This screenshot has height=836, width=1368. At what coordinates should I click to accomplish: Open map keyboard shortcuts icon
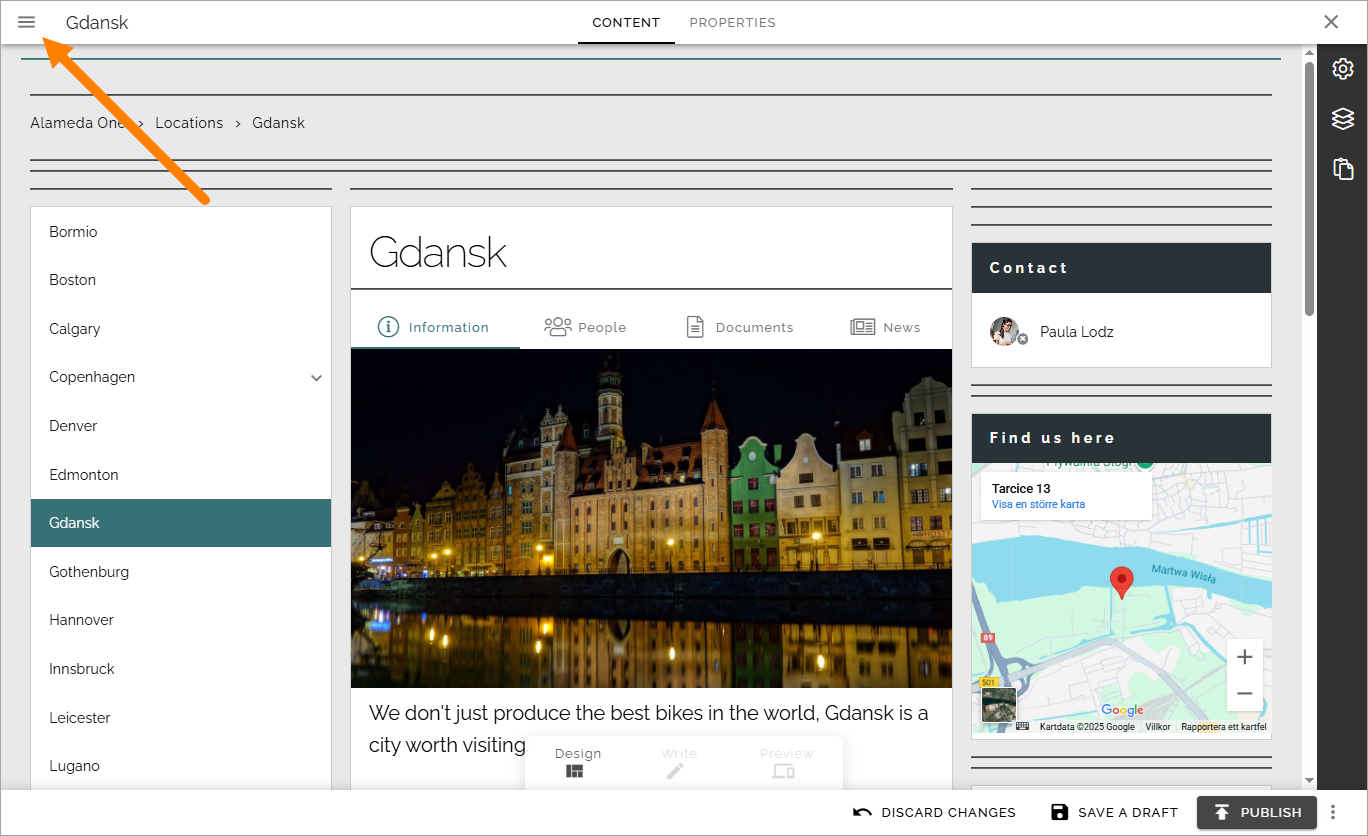(1023, 726)
